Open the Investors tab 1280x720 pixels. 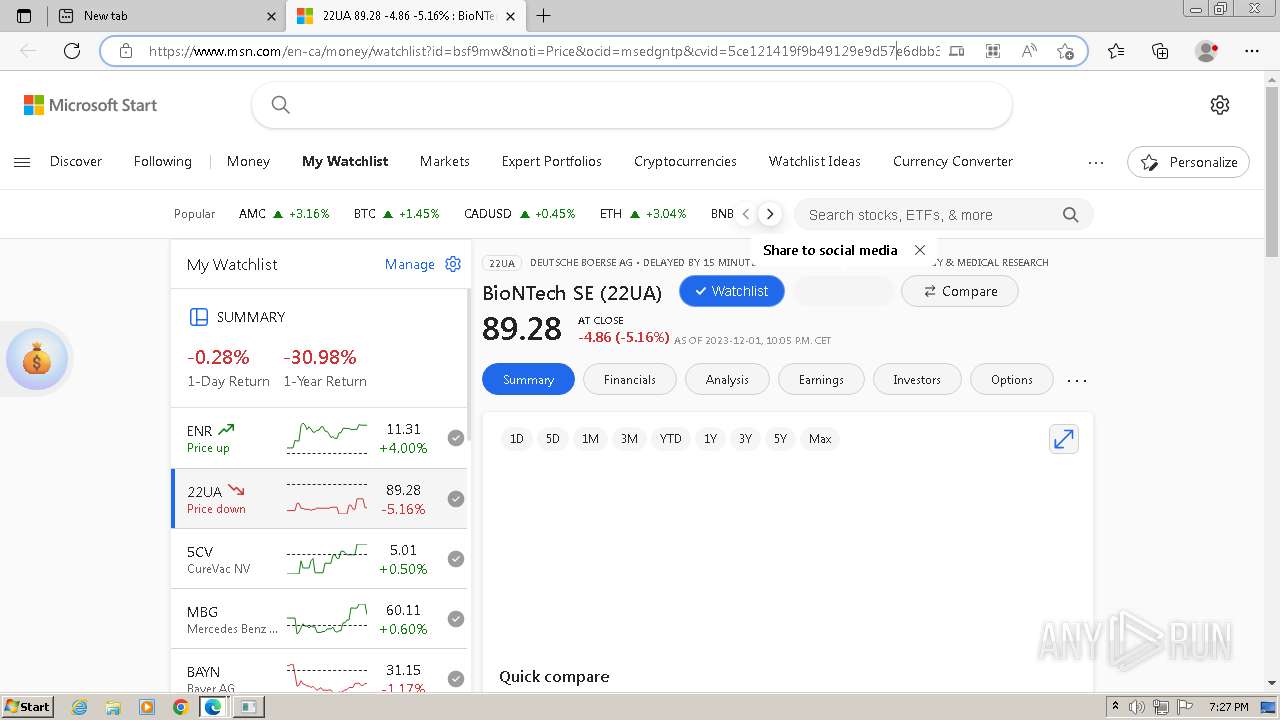(x=917, y=380)
